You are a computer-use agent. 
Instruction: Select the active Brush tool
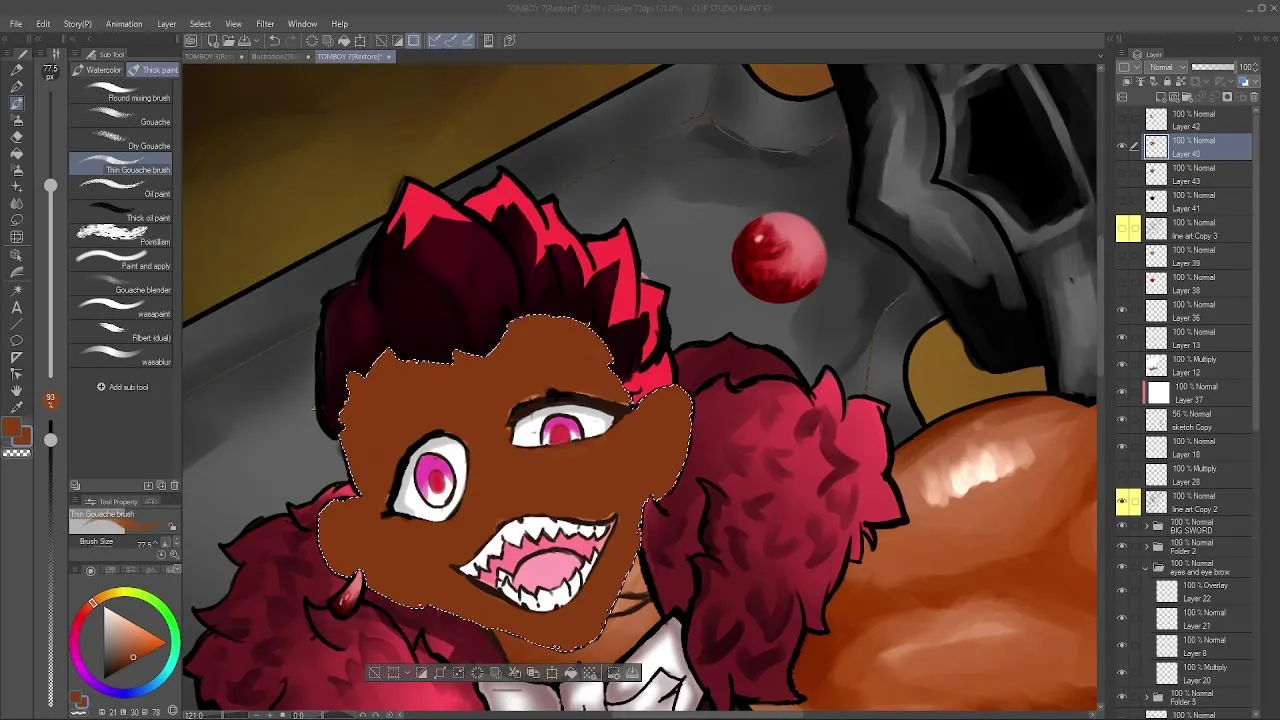pyautogui.click(x=17, y=104)
